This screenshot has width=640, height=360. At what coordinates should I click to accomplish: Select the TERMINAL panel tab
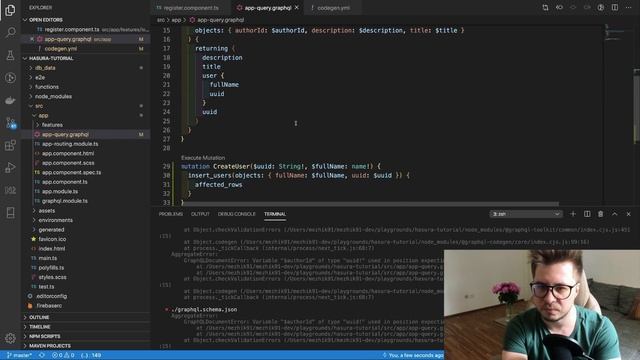click(x=275, y=214)
